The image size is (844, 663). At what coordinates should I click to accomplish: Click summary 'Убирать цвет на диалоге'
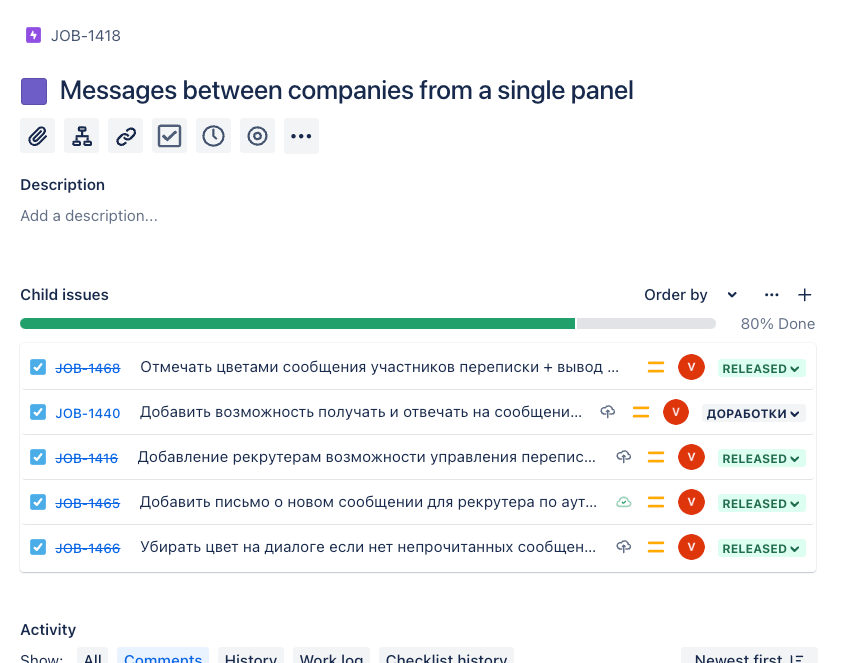point(368,547)
